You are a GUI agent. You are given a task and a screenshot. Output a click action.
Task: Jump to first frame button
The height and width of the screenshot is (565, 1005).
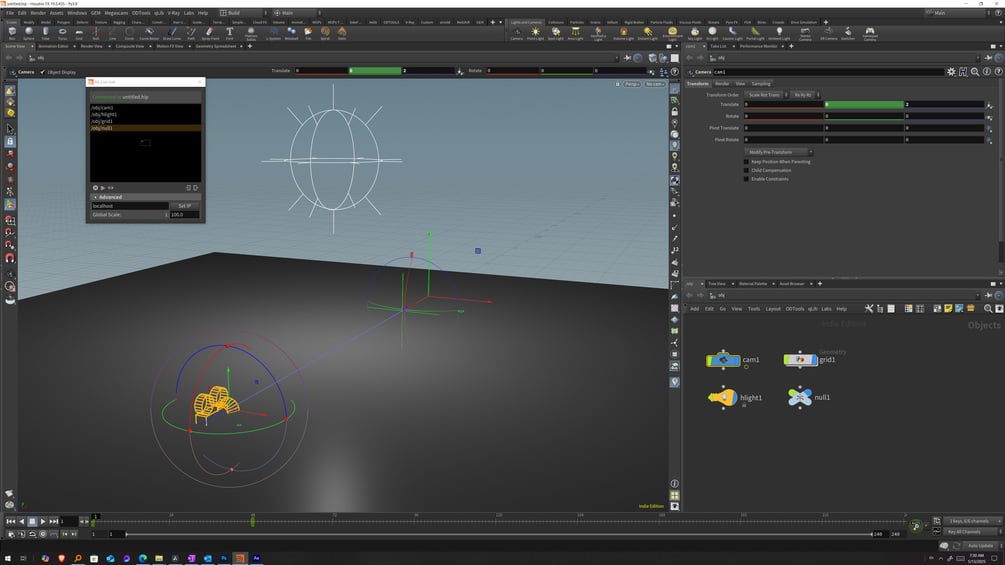coord(10,521)
